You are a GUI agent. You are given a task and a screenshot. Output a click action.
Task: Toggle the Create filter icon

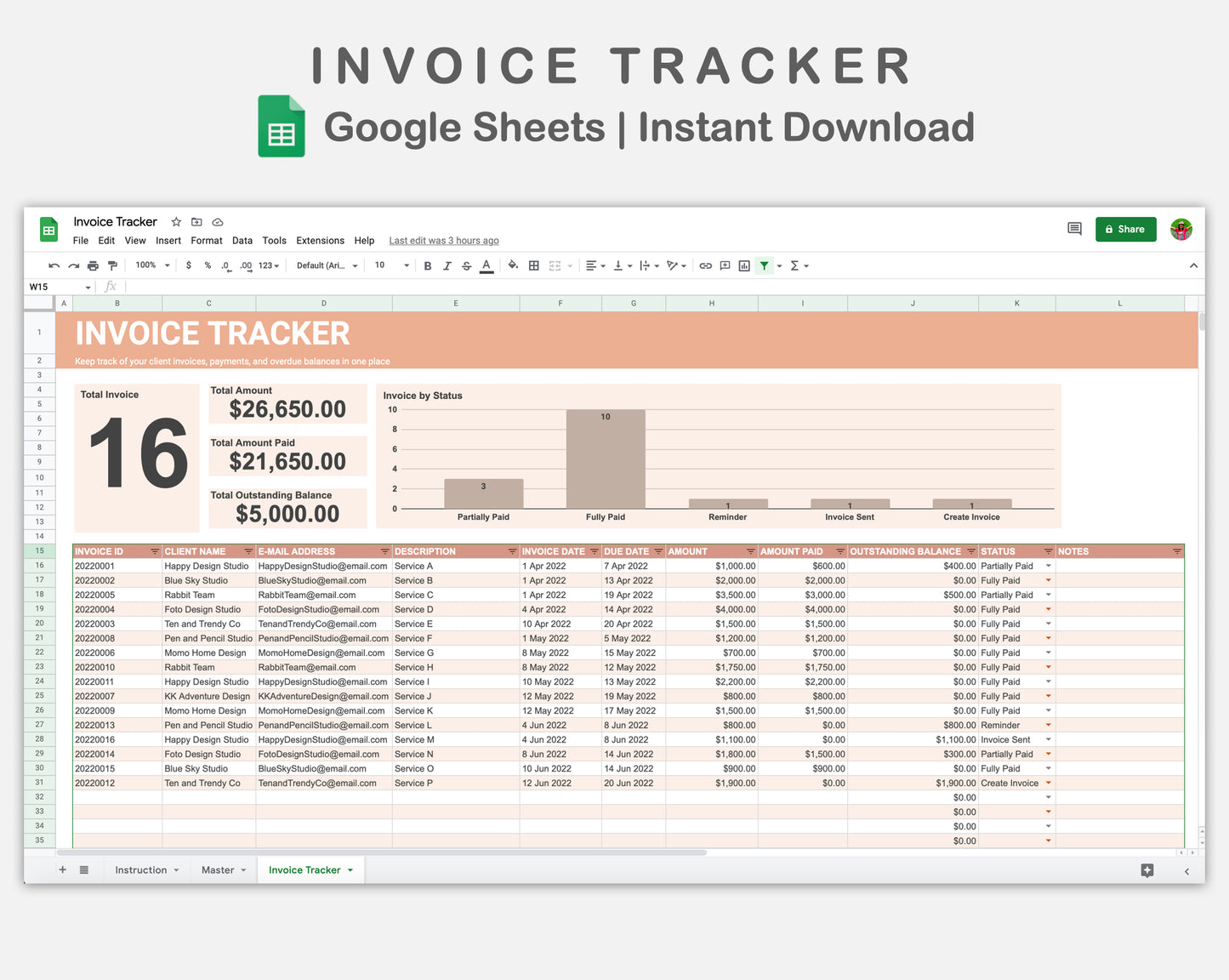pos(765,265)
